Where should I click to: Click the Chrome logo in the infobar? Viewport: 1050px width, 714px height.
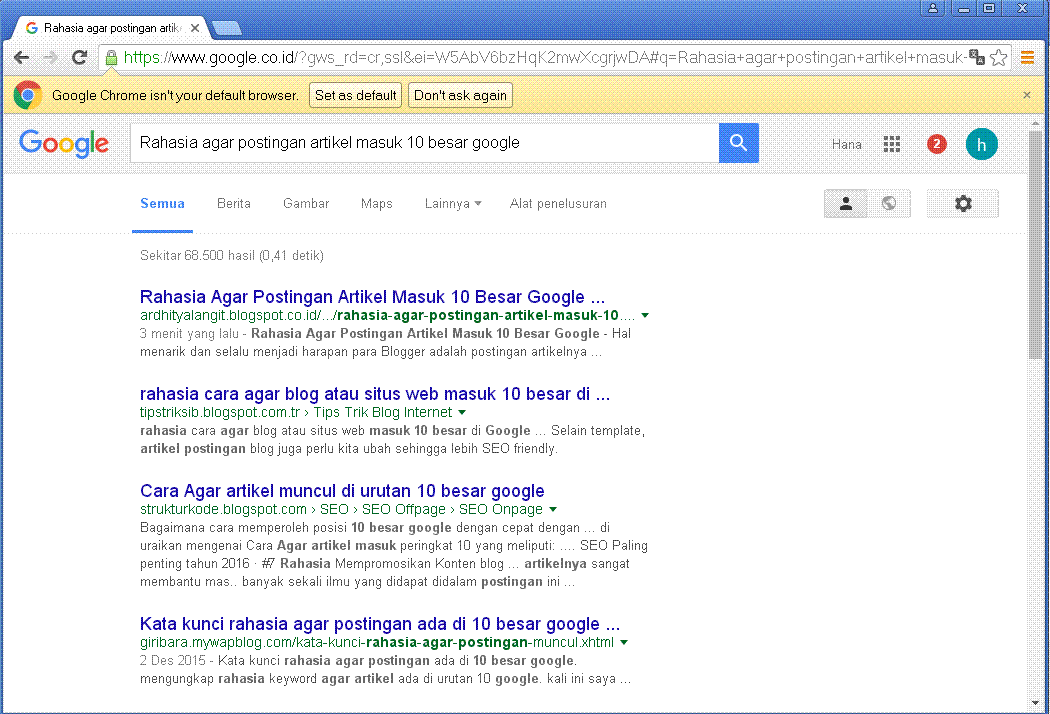click(x=28, y=95)
